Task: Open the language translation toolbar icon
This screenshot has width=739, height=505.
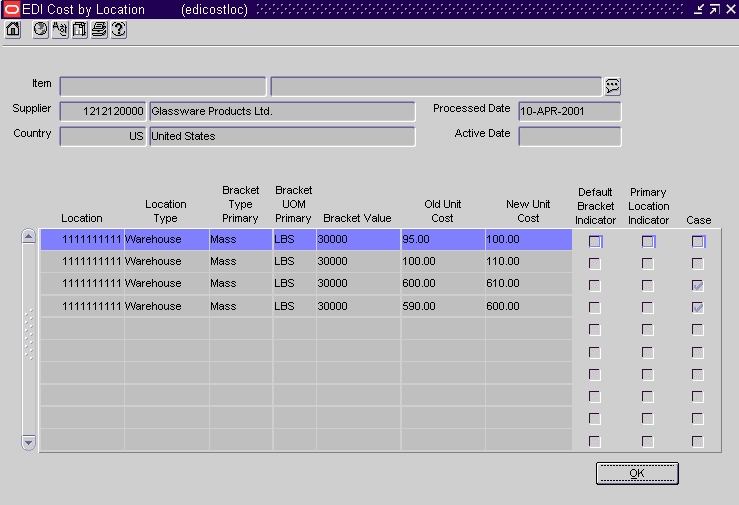Action: coord(60,30)
